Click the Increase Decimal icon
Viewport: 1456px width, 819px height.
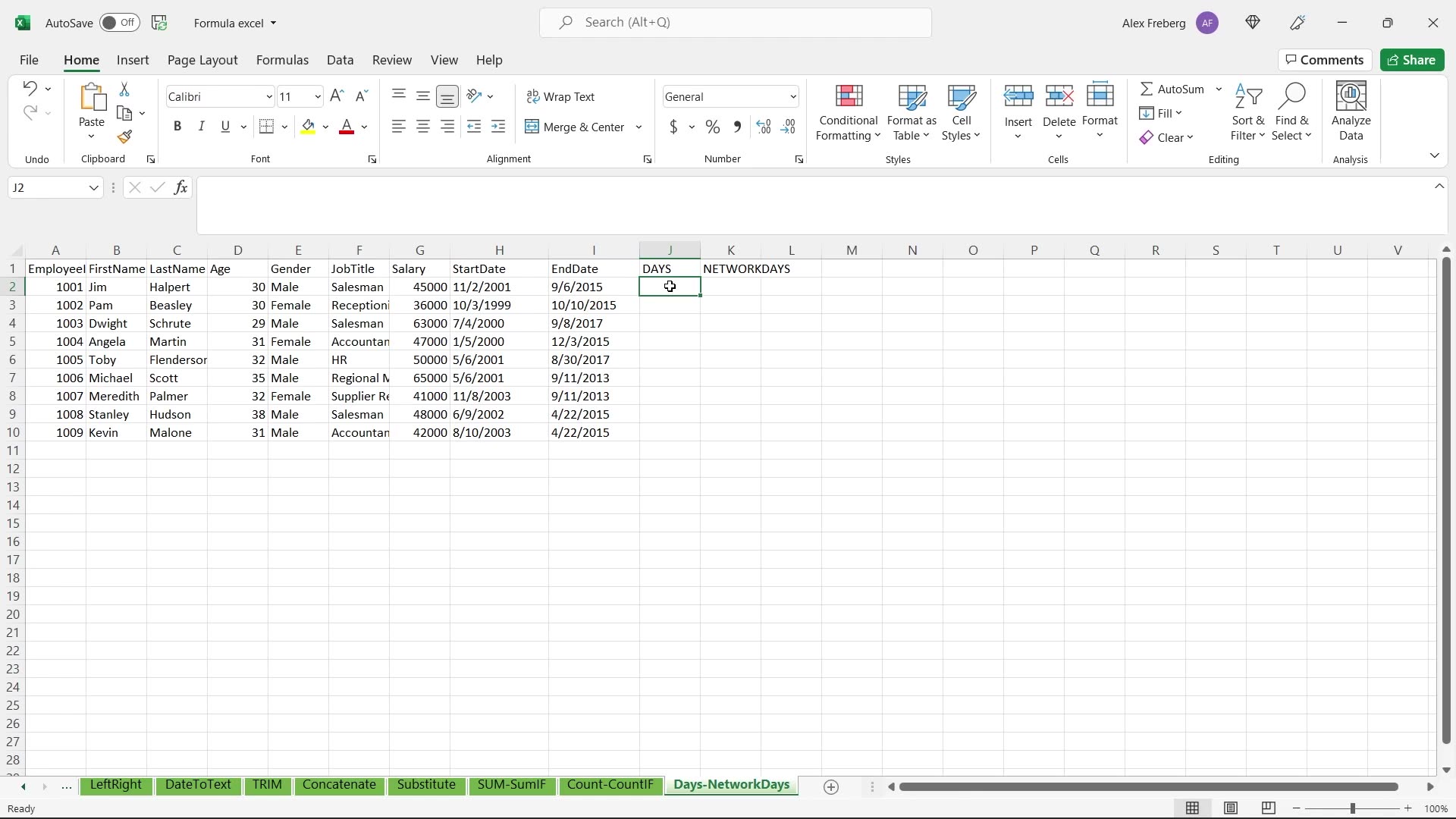point(762,127)
